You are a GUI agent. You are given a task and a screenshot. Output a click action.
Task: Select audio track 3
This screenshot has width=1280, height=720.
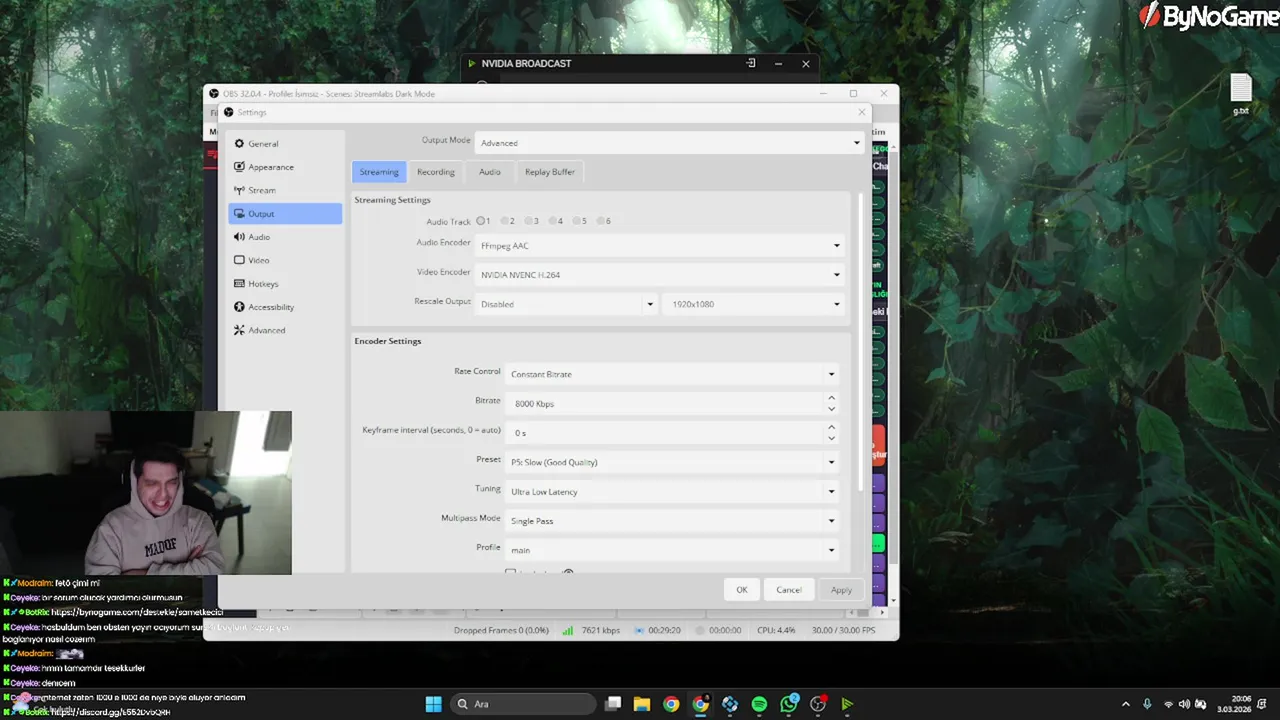531,221
